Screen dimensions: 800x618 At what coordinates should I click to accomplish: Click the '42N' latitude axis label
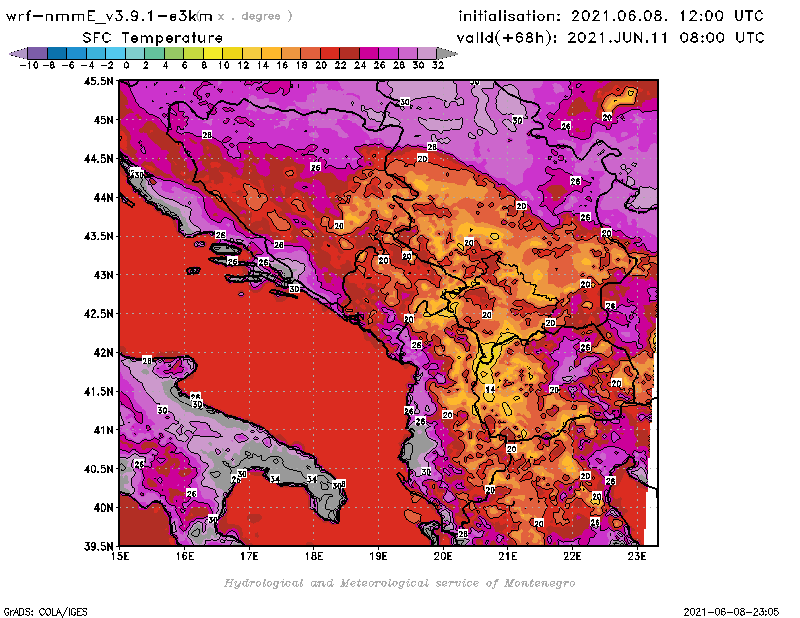[x=103, y=353]
